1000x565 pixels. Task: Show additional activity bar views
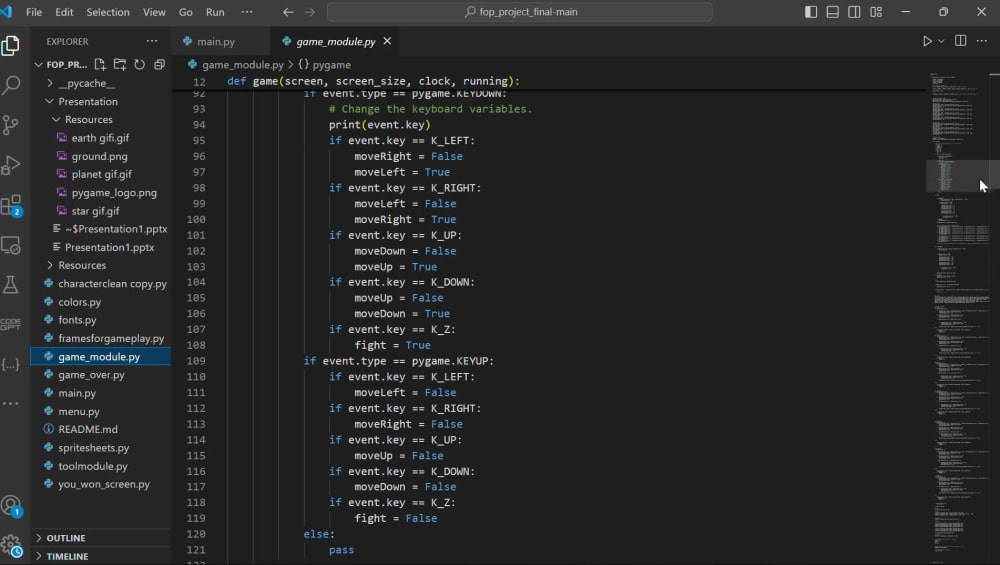(x=11, y=404)
